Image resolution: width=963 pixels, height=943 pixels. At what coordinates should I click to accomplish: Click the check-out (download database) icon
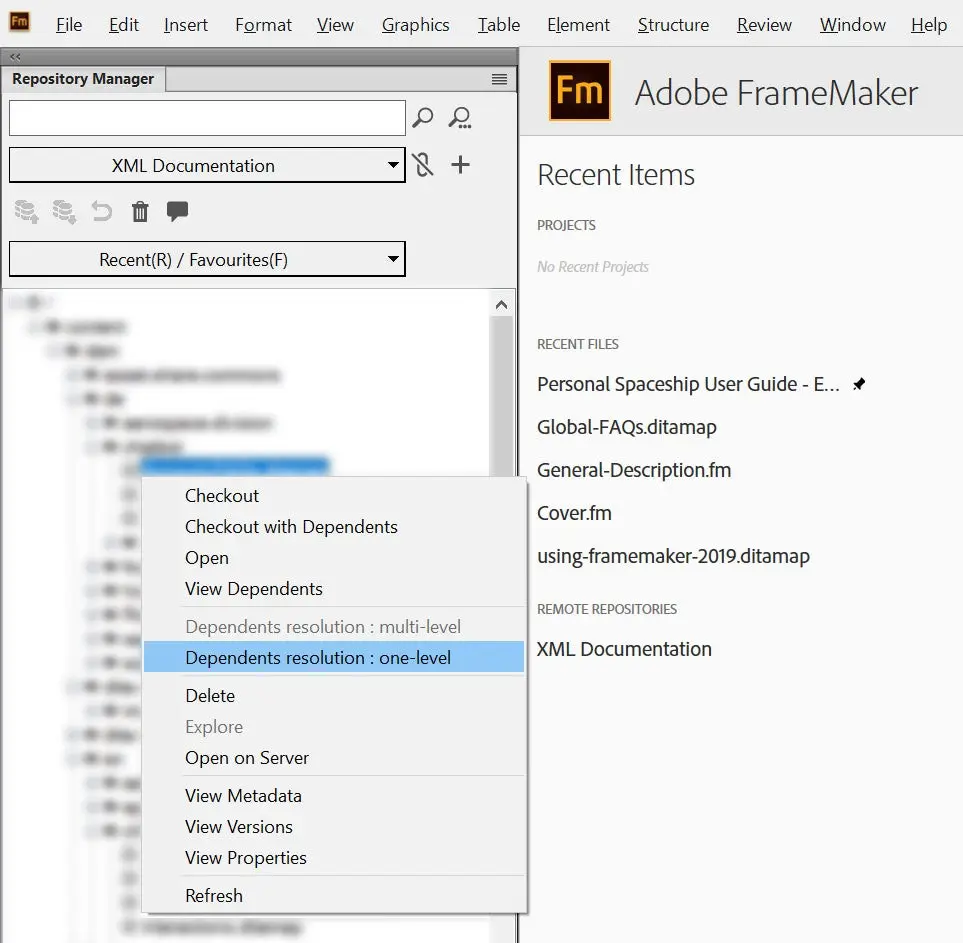click(64, 211)
